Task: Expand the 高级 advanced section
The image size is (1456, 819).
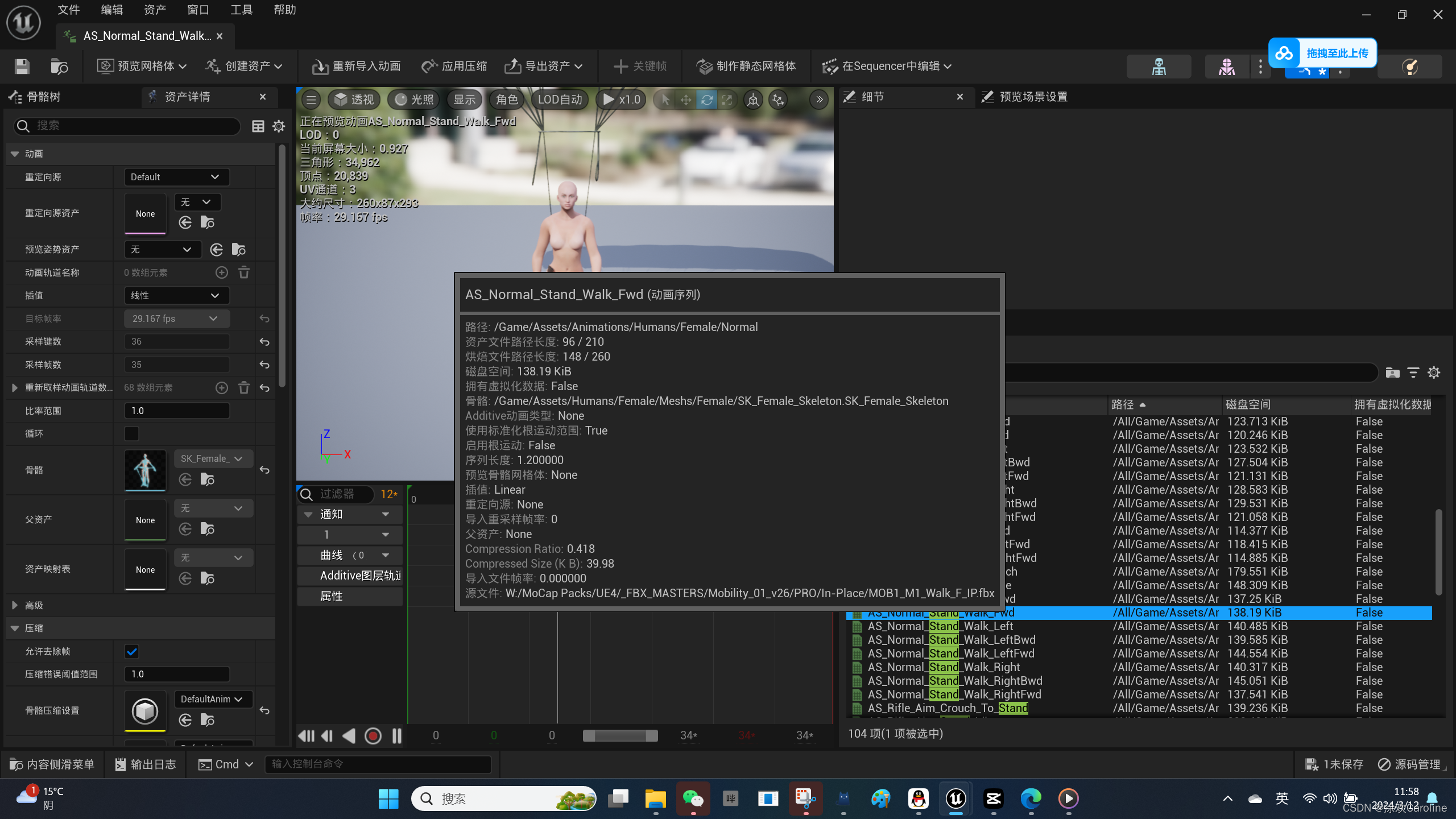Action: point(15,605)
